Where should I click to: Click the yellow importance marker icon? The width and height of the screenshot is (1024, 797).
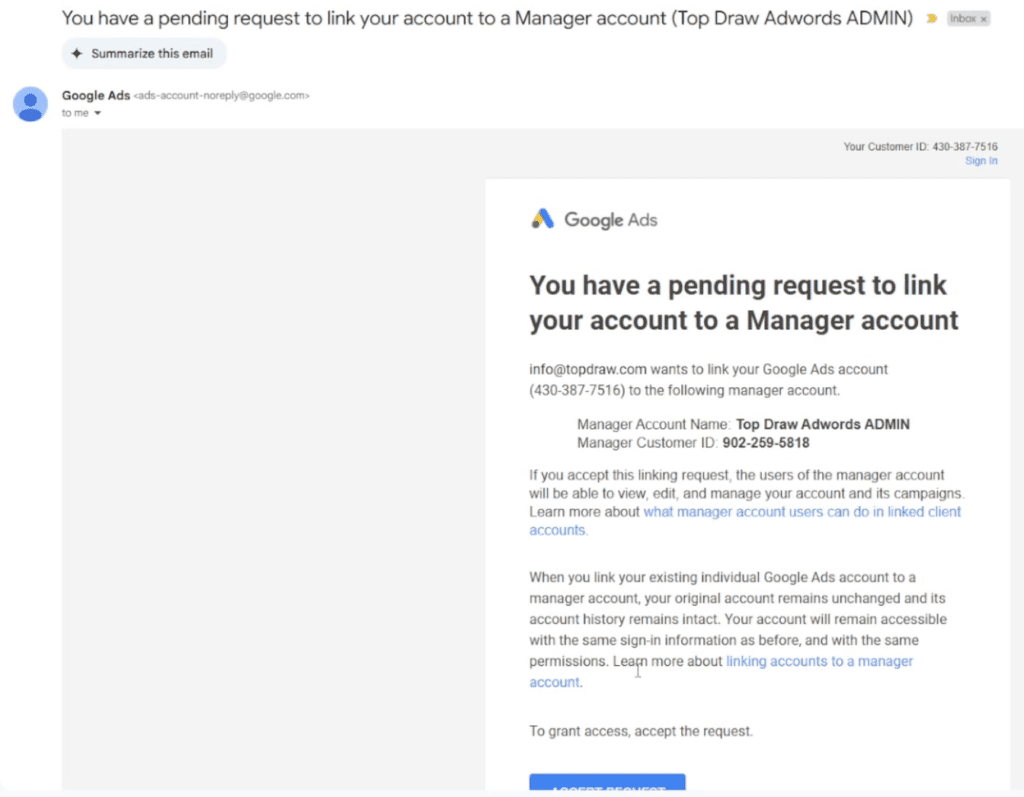coord(932,18)
